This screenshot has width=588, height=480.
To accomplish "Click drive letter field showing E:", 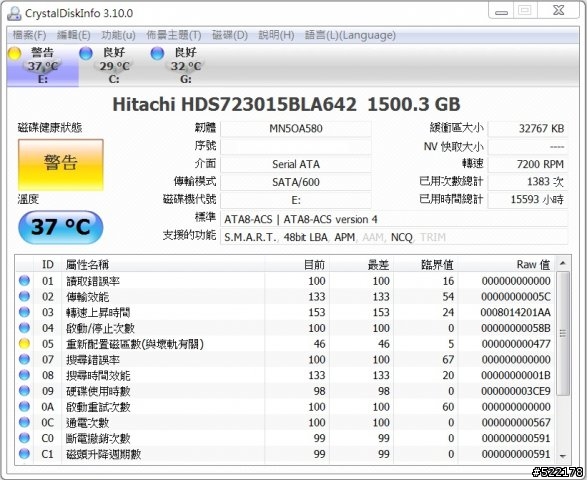I will coord(296,200).
